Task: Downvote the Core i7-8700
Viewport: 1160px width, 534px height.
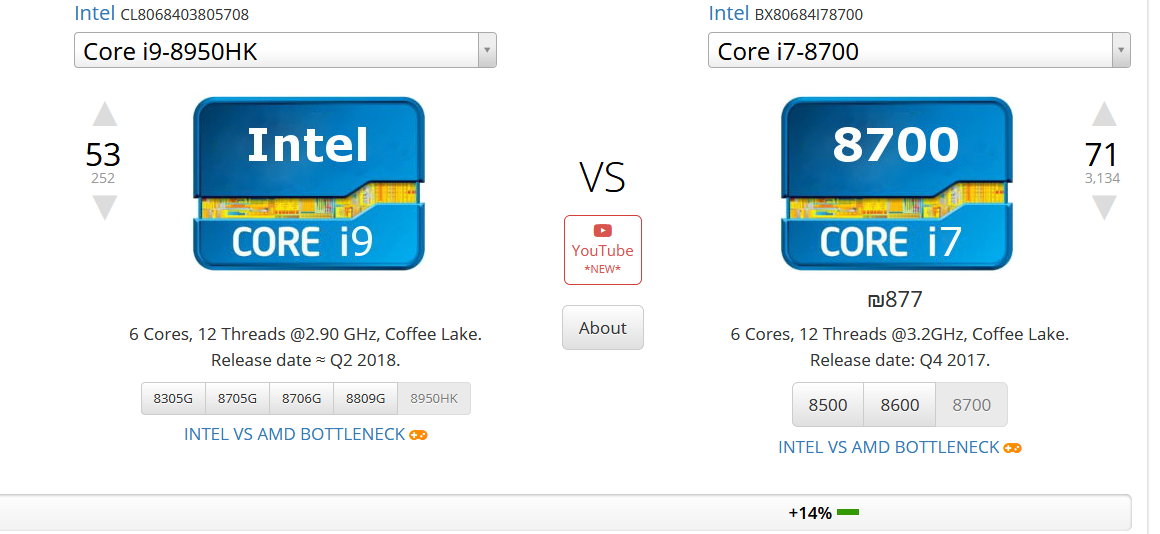Action: [1104, 208]
